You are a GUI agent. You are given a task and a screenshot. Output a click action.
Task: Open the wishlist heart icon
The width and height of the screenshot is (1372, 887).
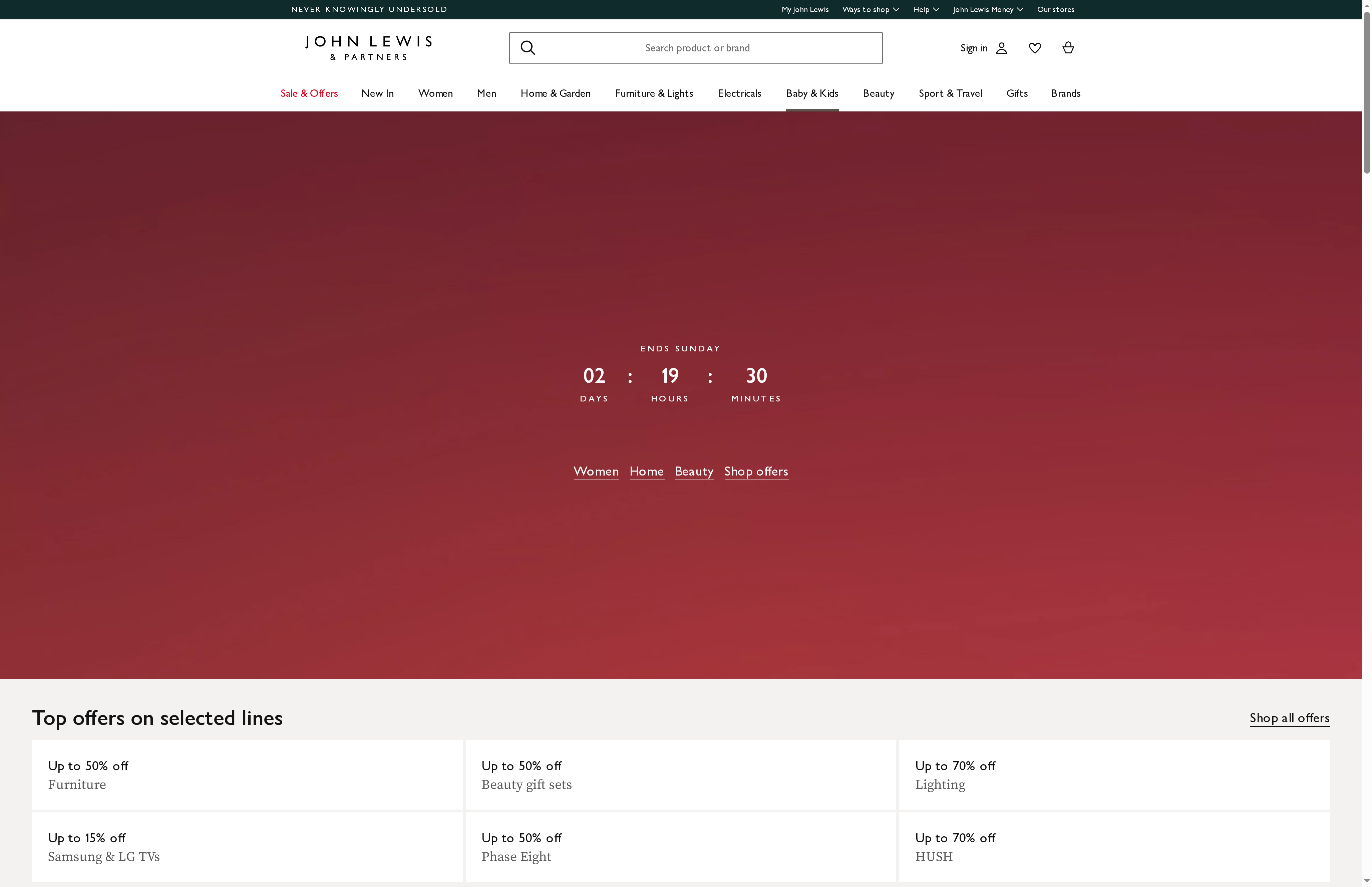point(1035,48)
